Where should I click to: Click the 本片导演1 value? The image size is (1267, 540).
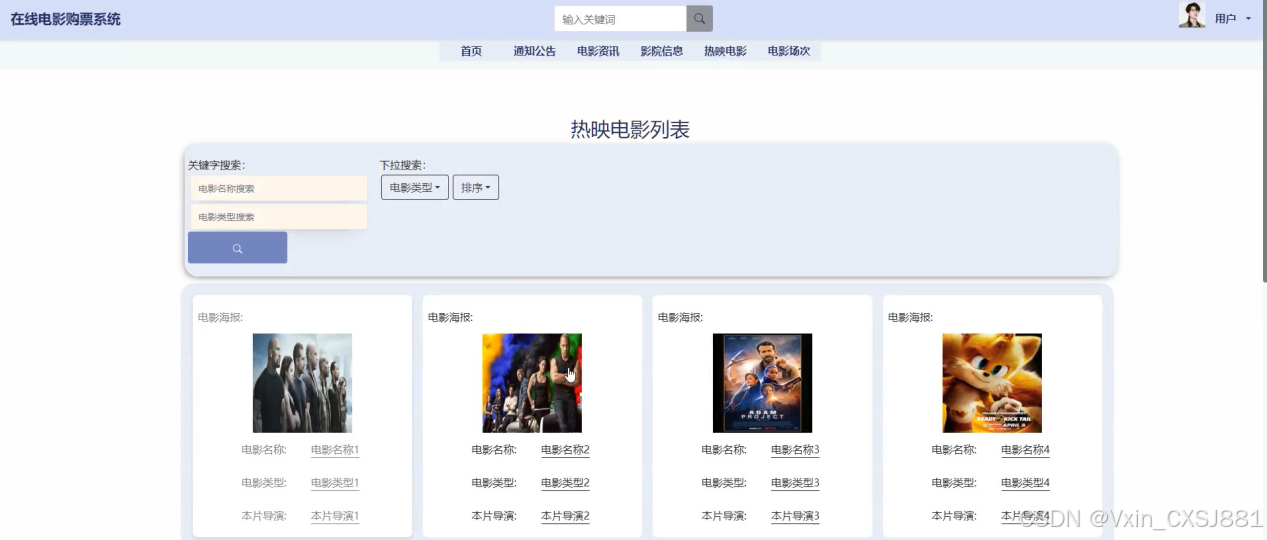(x=335, y=516)
